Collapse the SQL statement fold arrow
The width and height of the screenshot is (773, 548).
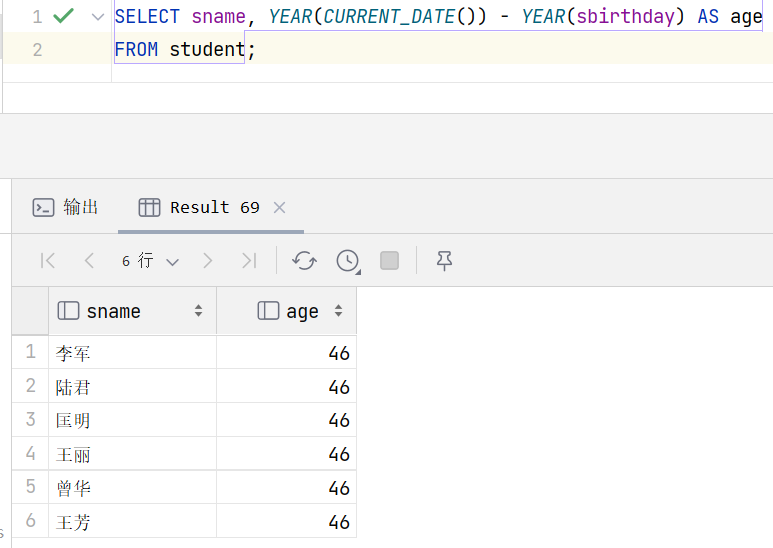98,17
